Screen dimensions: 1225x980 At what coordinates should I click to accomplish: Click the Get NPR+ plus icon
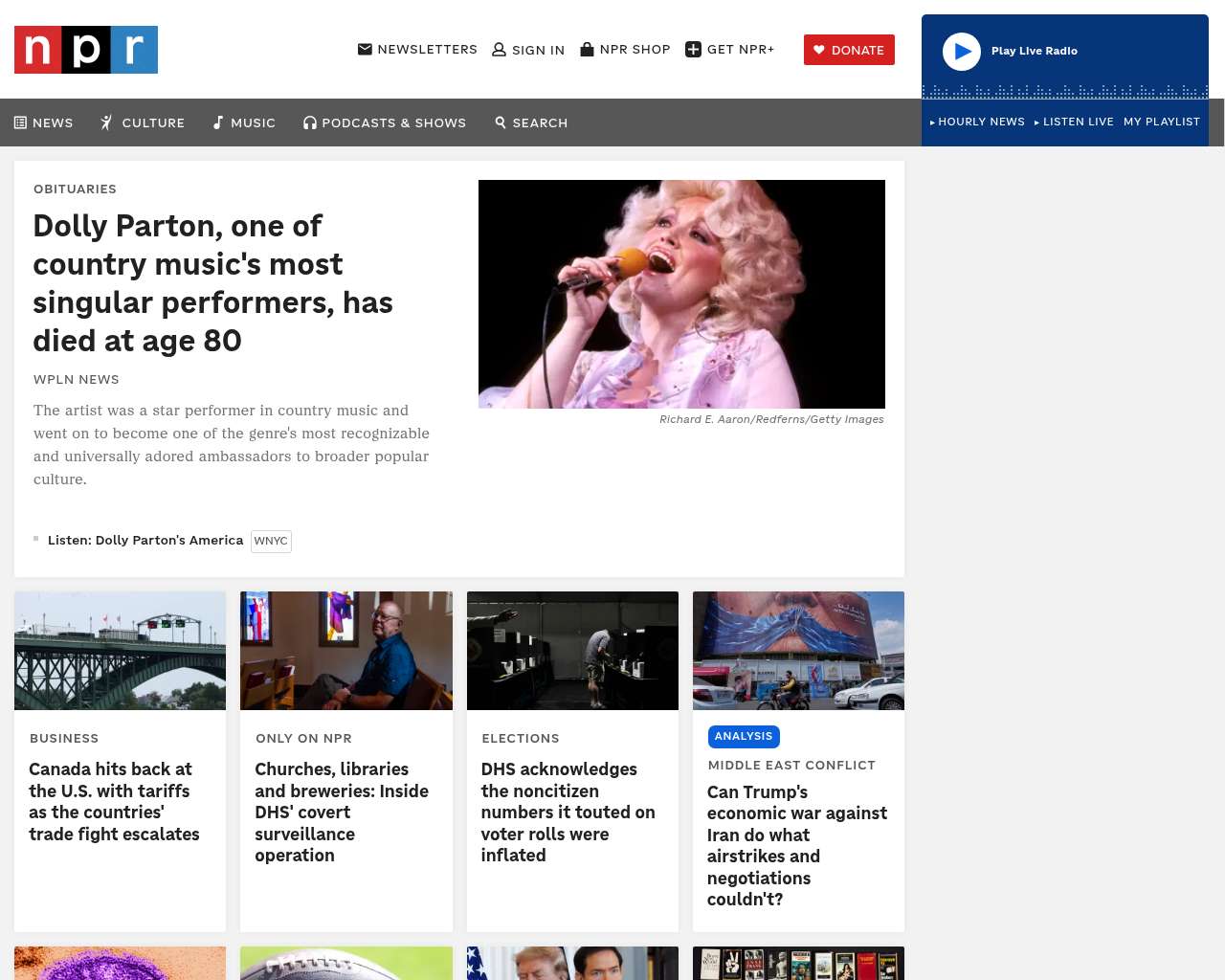[694, 49]
